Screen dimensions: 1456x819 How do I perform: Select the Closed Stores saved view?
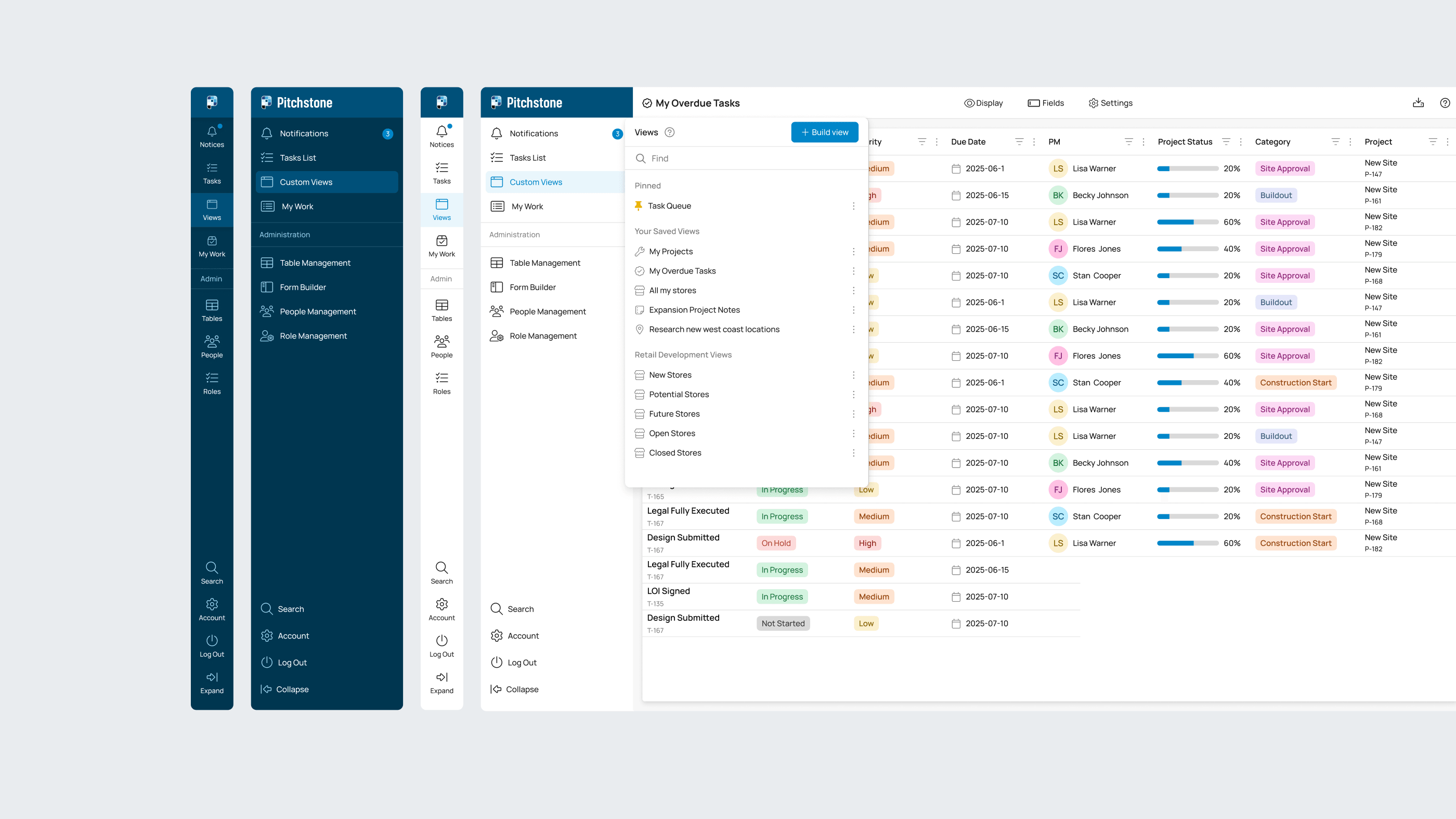[675, 452]
